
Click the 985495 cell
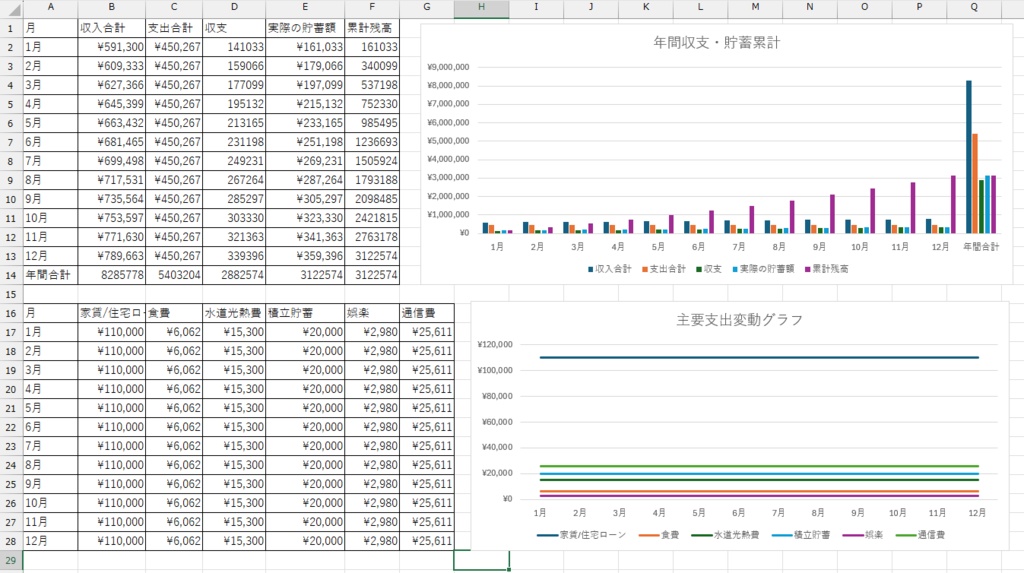point(372,123)
